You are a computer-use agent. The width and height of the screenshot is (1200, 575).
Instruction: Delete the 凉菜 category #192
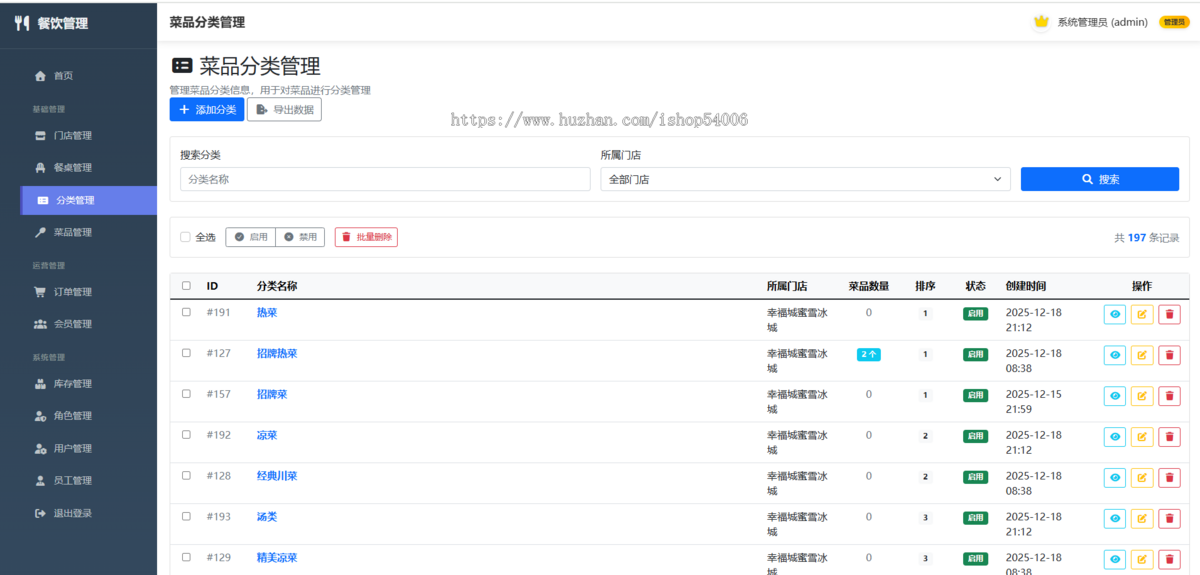(1169, 437)
